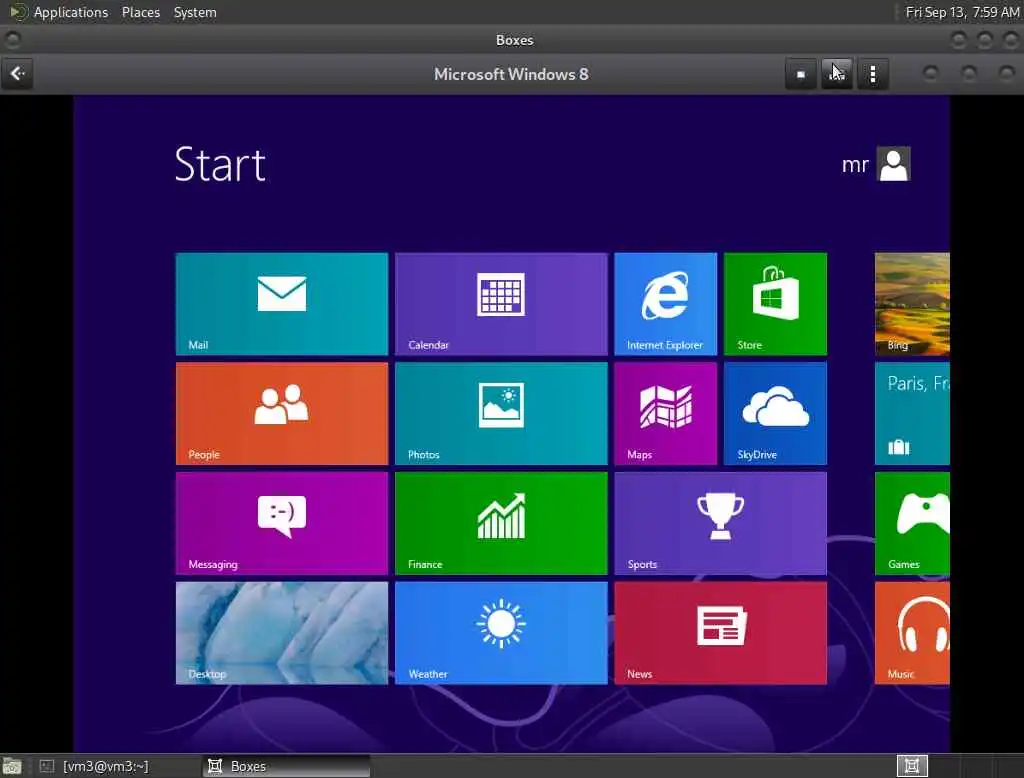Open the Applications menu
The height and width of the screenshot is (778, 1024).
71,12
